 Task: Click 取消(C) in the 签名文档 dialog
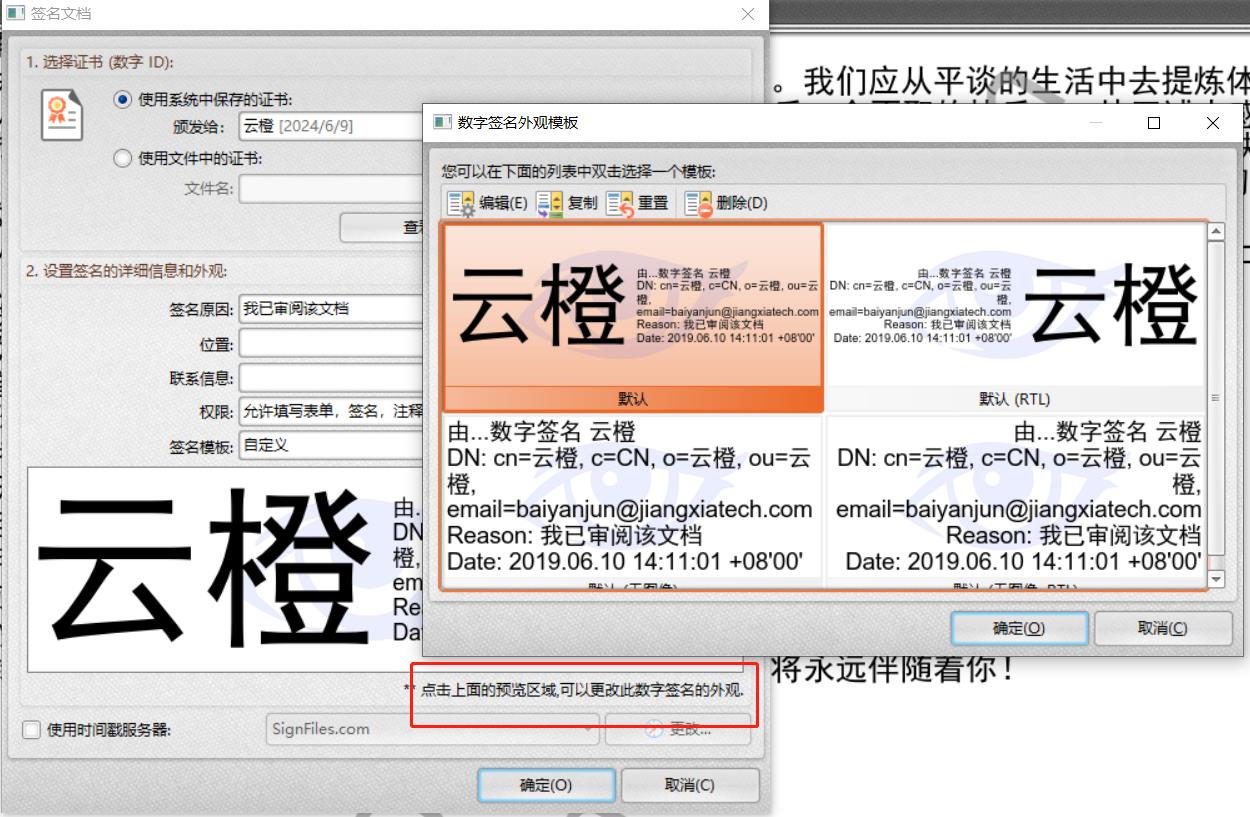click(690, 785)
